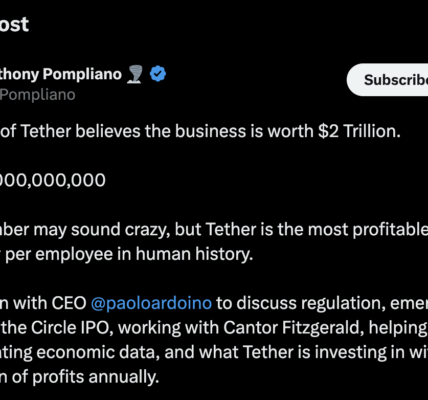The width and height of the screenshot is (428, 400).
Task: Open the @paoloardoino mention link
Action: 151,303
